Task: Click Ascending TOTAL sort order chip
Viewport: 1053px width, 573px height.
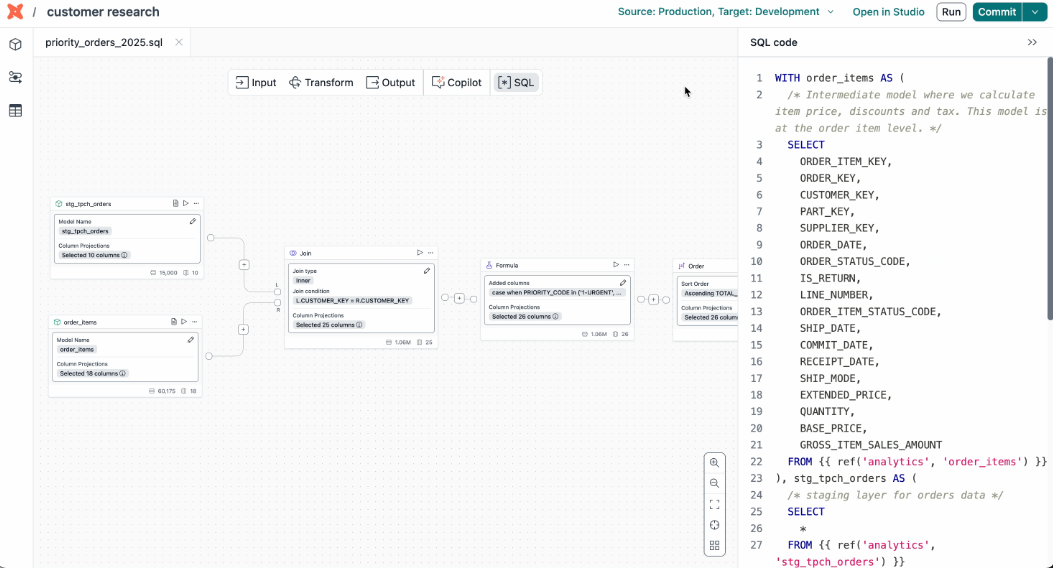Action: coord(710,294)
